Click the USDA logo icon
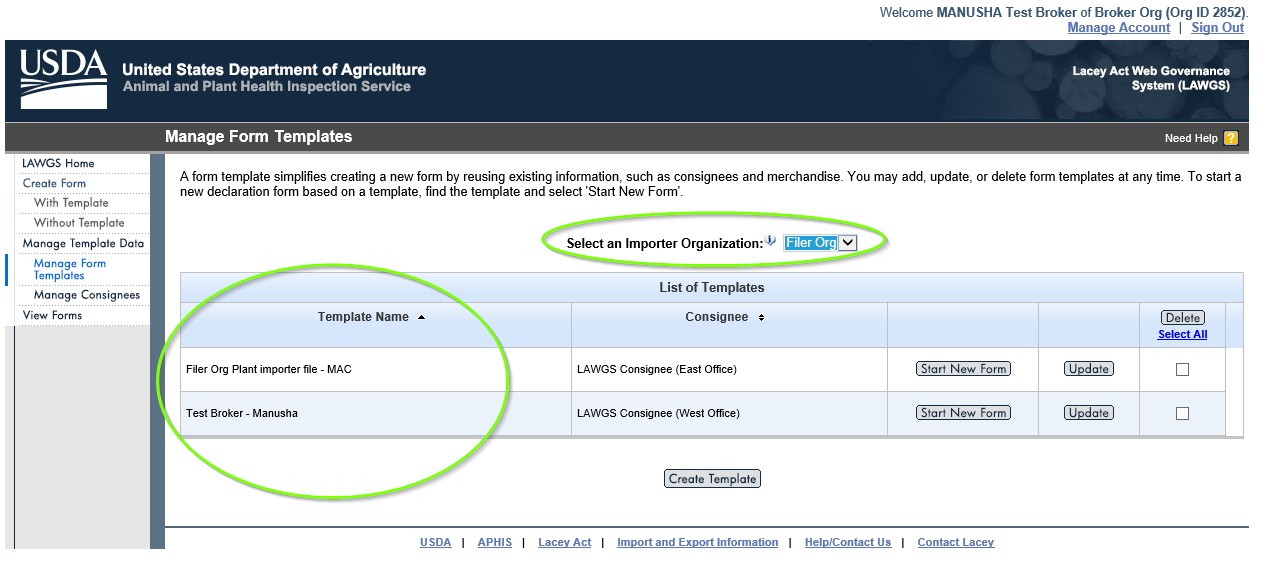The image size is (1270, 564). point(63,79)
